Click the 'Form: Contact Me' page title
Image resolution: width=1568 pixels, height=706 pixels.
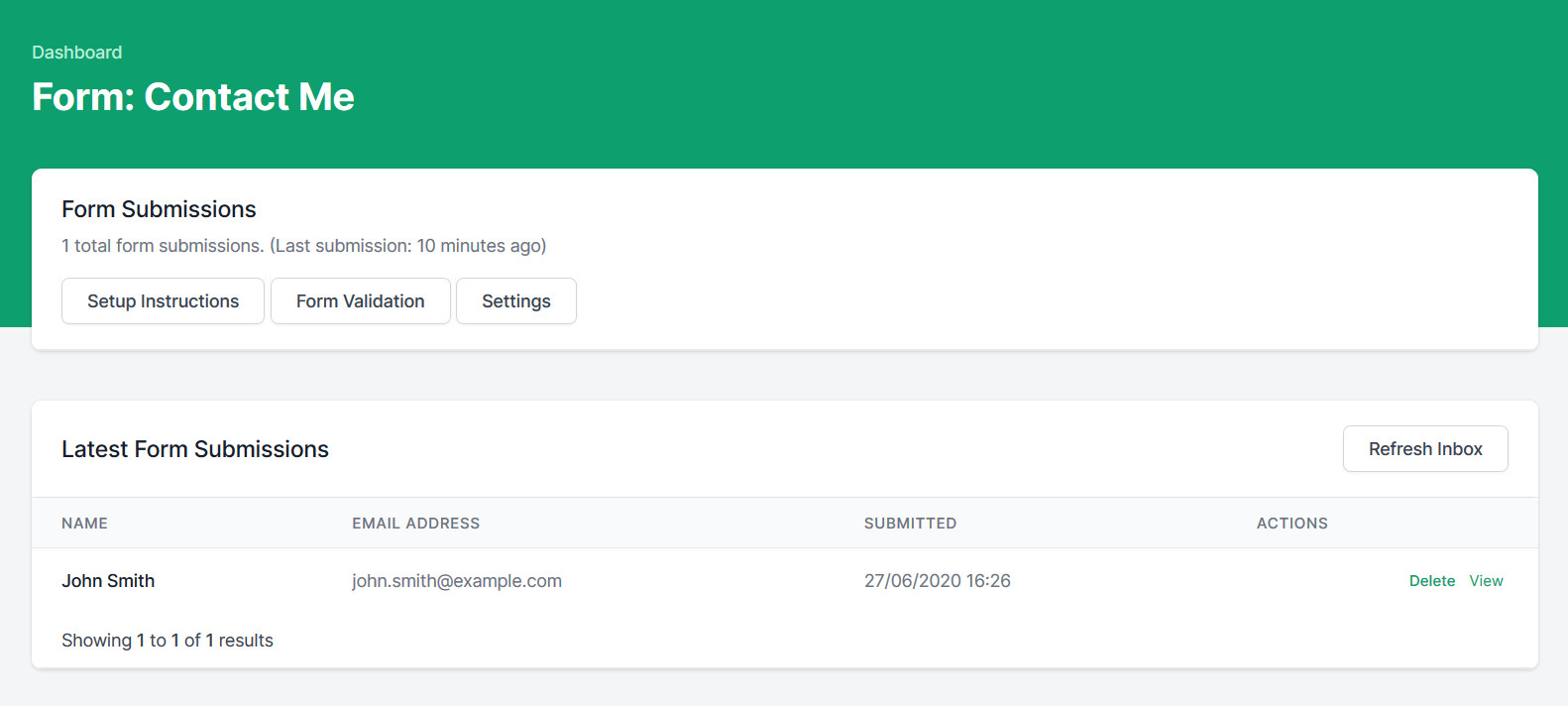193,97
